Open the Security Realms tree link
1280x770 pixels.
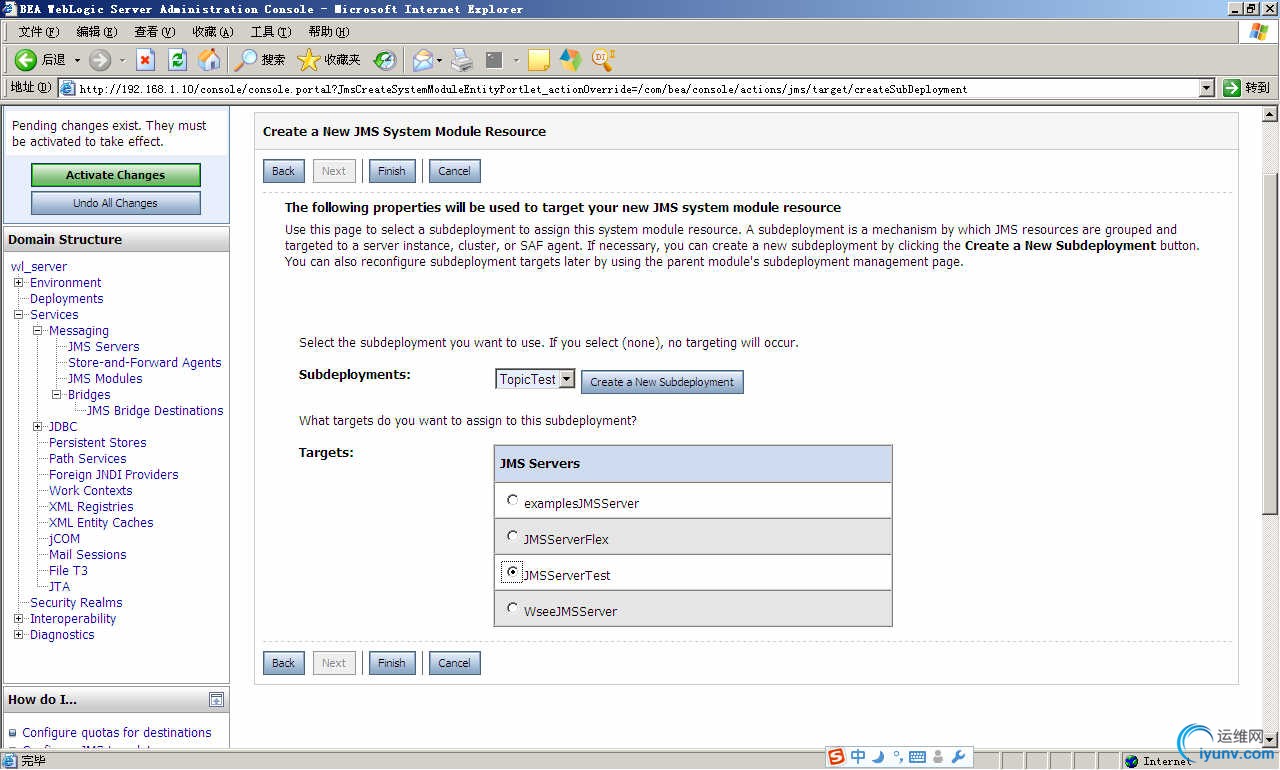tap(76, 603)
